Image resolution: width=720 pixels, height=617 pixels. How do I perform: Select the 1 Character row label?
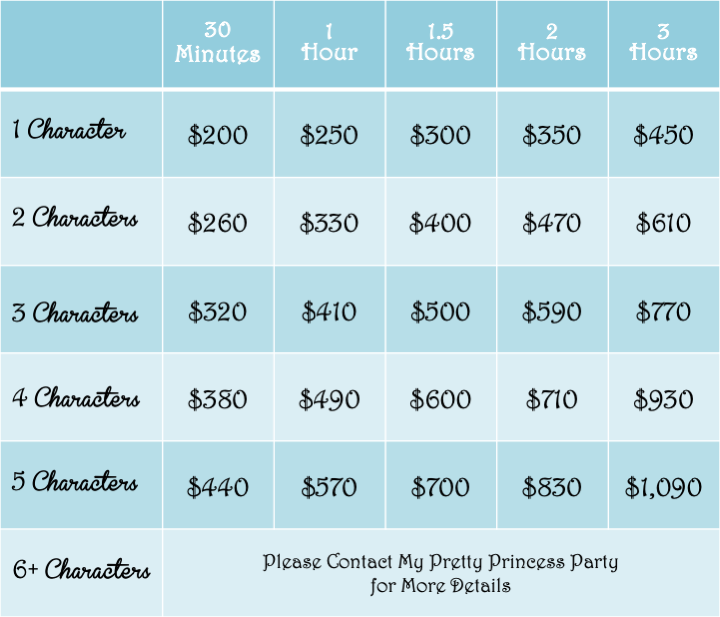tap(69, 129)
